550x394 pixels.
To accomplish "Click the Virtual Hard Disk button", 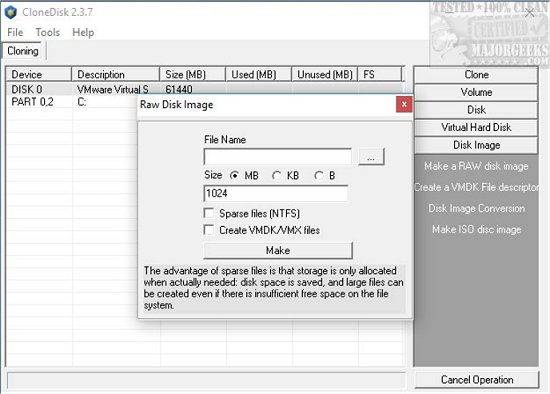I will click(x=476, y=127).
